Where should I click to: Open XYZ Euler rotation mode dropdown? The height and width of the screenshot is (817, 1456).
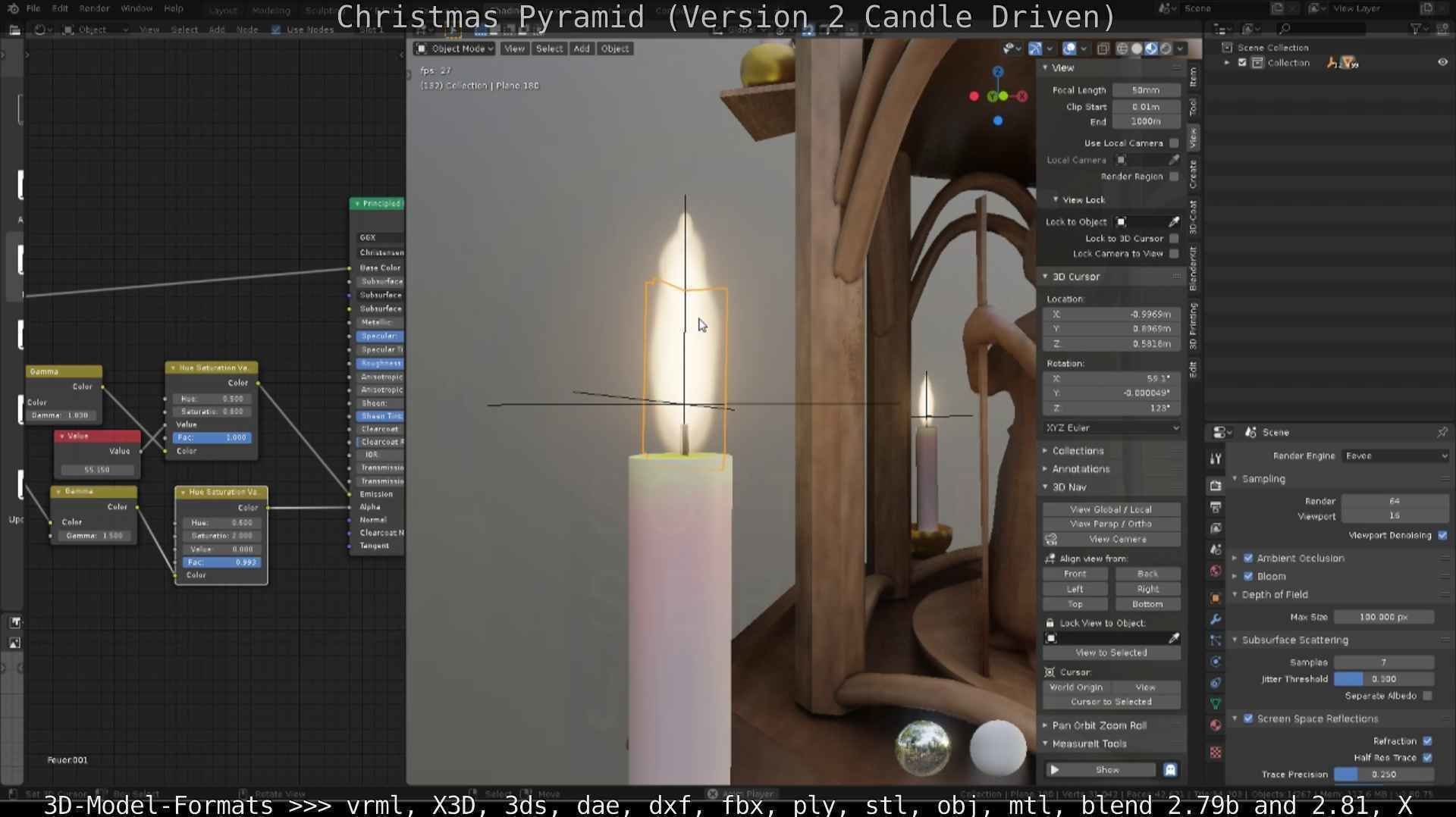[1112, 428]
